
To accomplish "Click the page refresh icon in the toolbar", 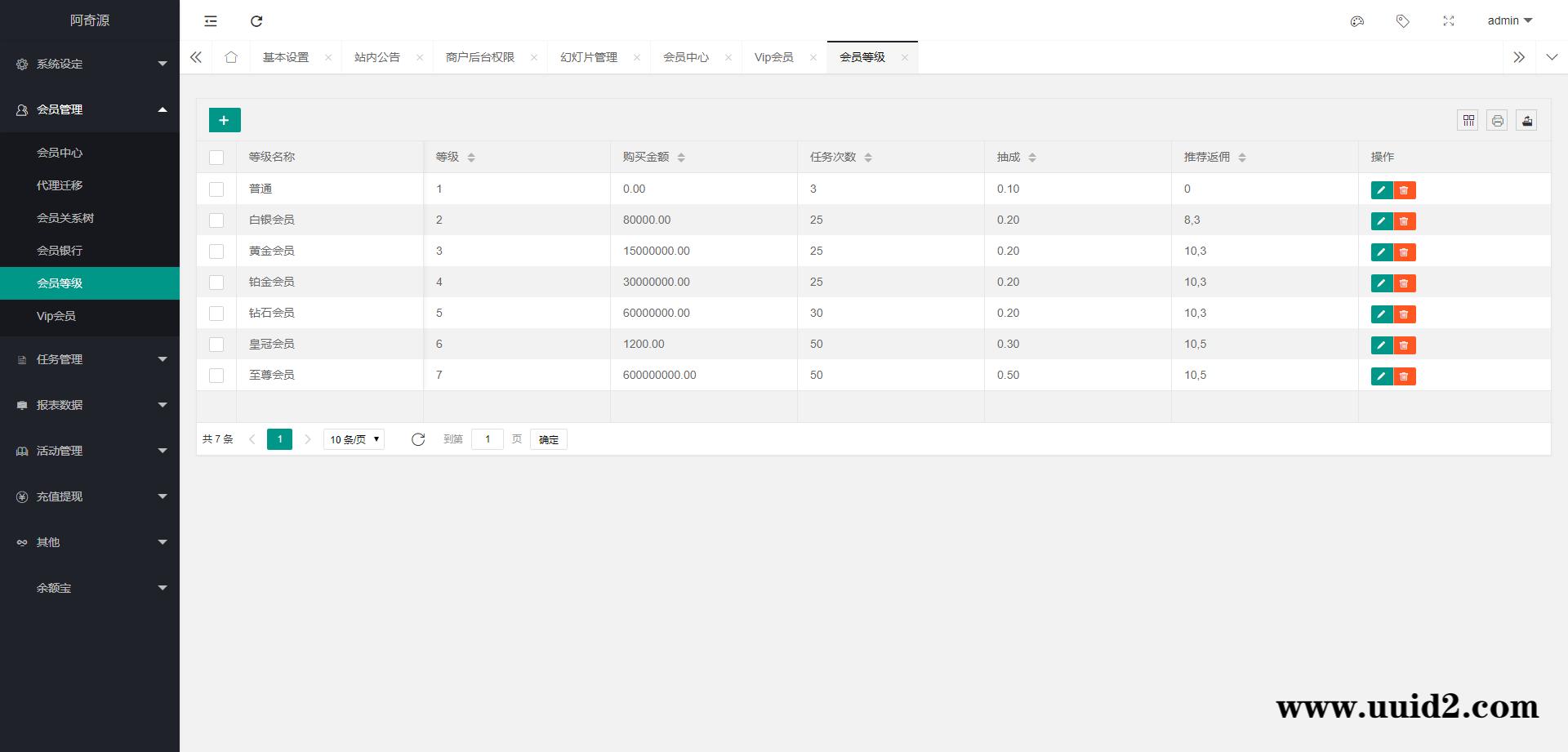I will coord(256,21).
